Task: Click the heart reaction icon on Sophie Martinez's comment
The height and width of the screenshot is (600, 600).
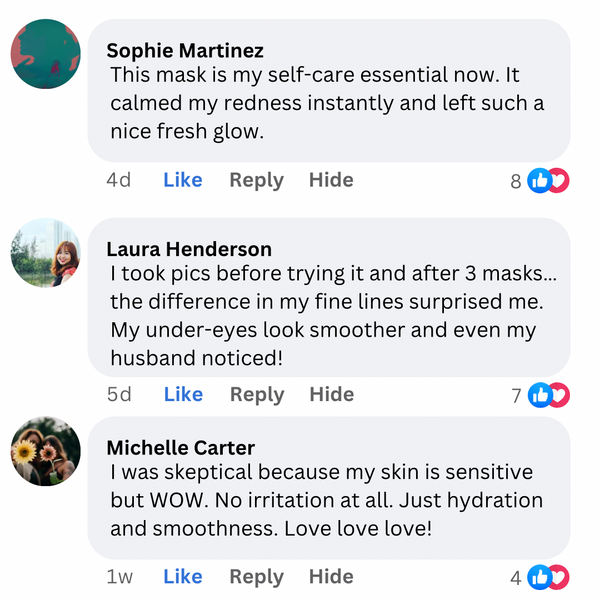Action: (558, 181)
